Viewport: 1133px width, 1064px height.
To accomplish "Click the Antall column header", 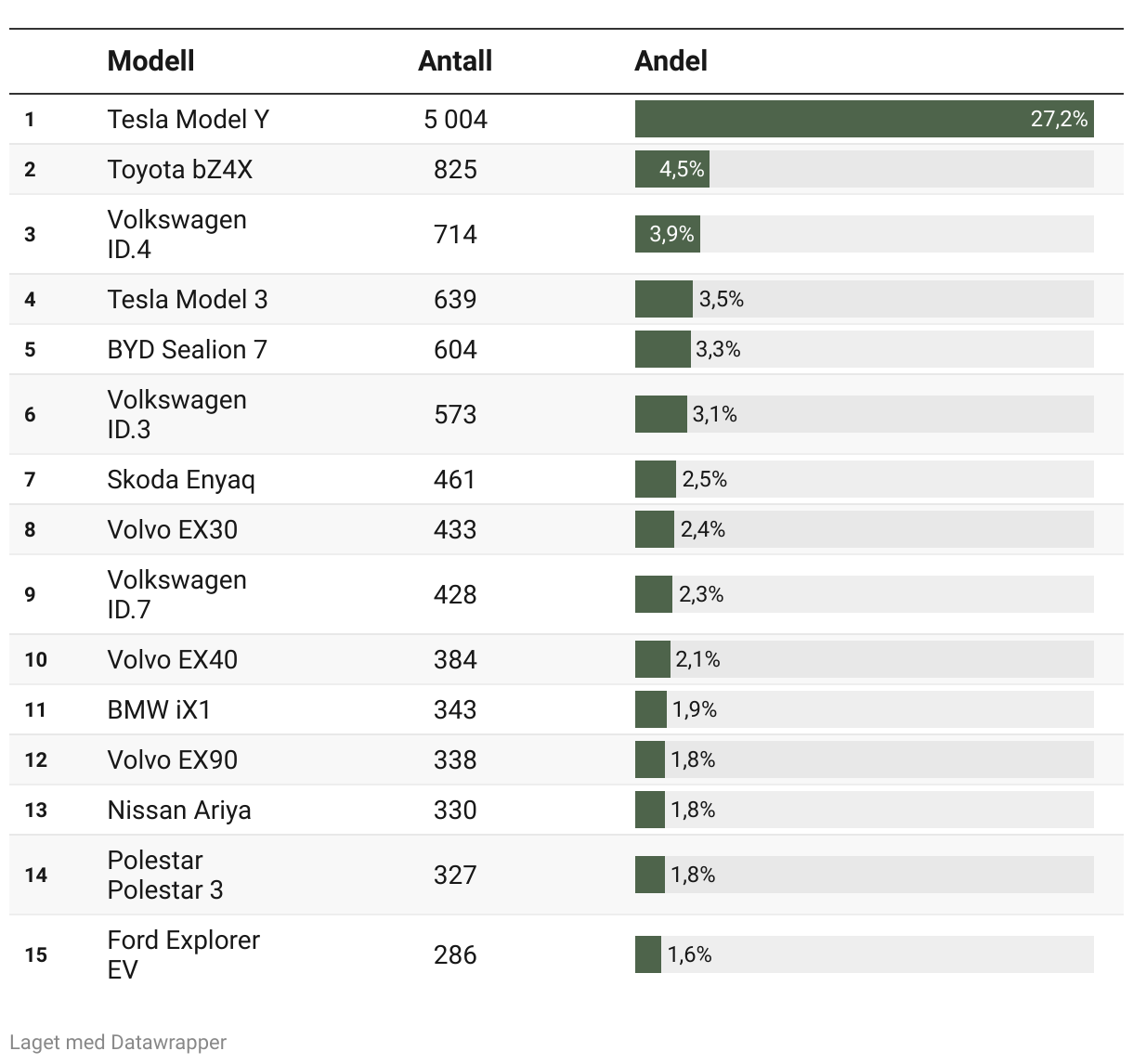I will [455, 61].
